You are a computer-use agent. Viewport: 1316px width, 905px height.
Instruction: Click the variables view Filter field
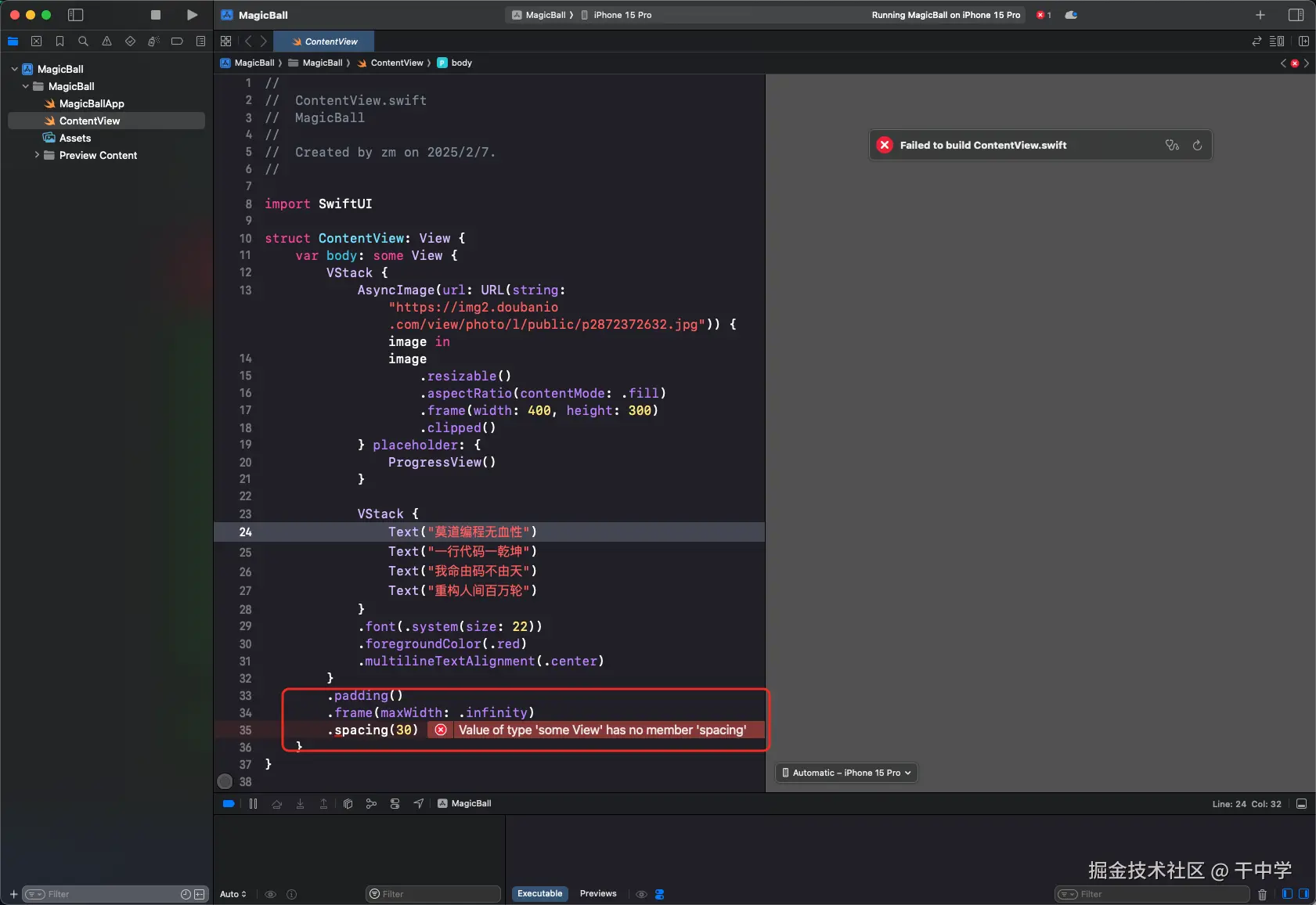[433, 894]
